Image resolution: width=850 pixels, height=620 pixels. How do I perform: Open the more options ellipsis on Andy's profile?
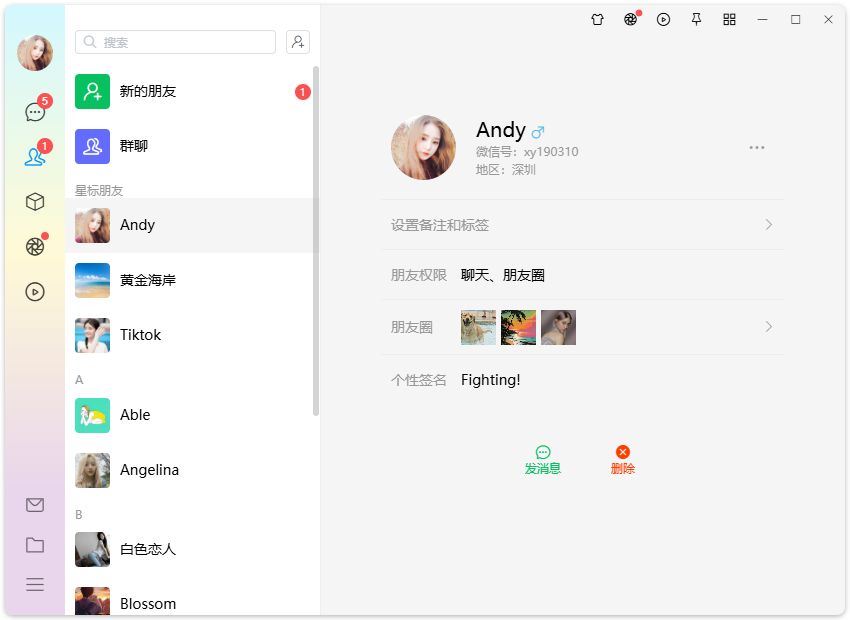pyautogui.click(x=756, y=147)
